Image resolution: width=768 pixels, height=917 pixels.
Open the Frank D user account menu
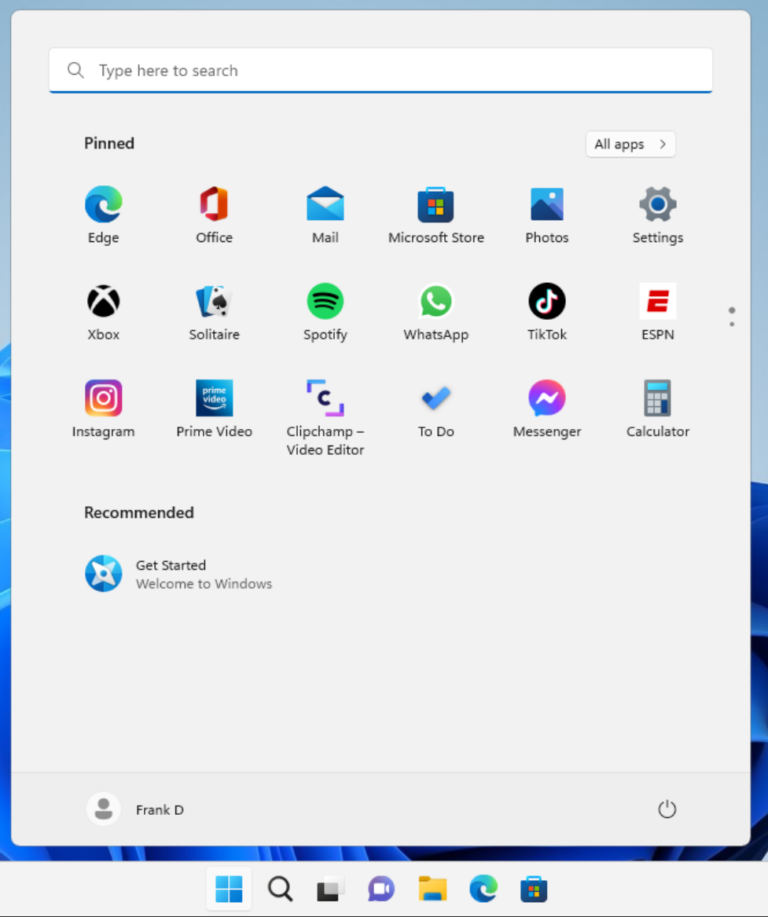[136, 809]
